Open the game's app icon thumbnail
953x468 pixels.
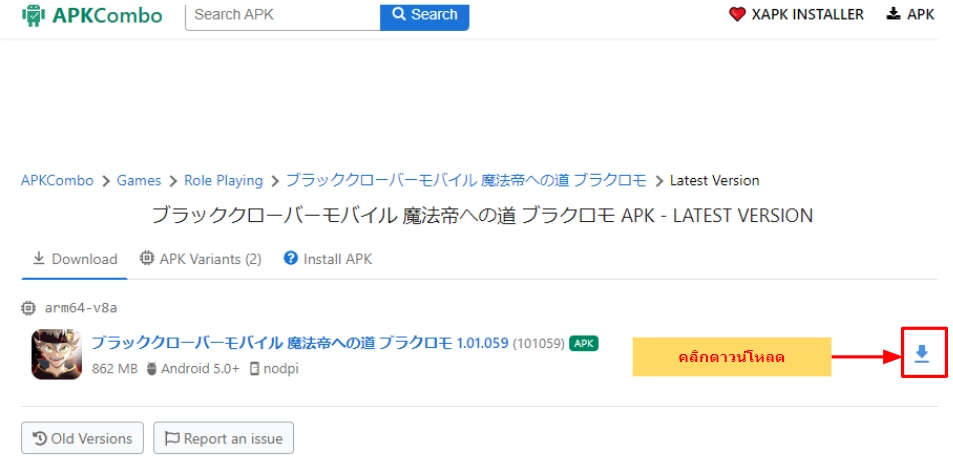(57, 354)
